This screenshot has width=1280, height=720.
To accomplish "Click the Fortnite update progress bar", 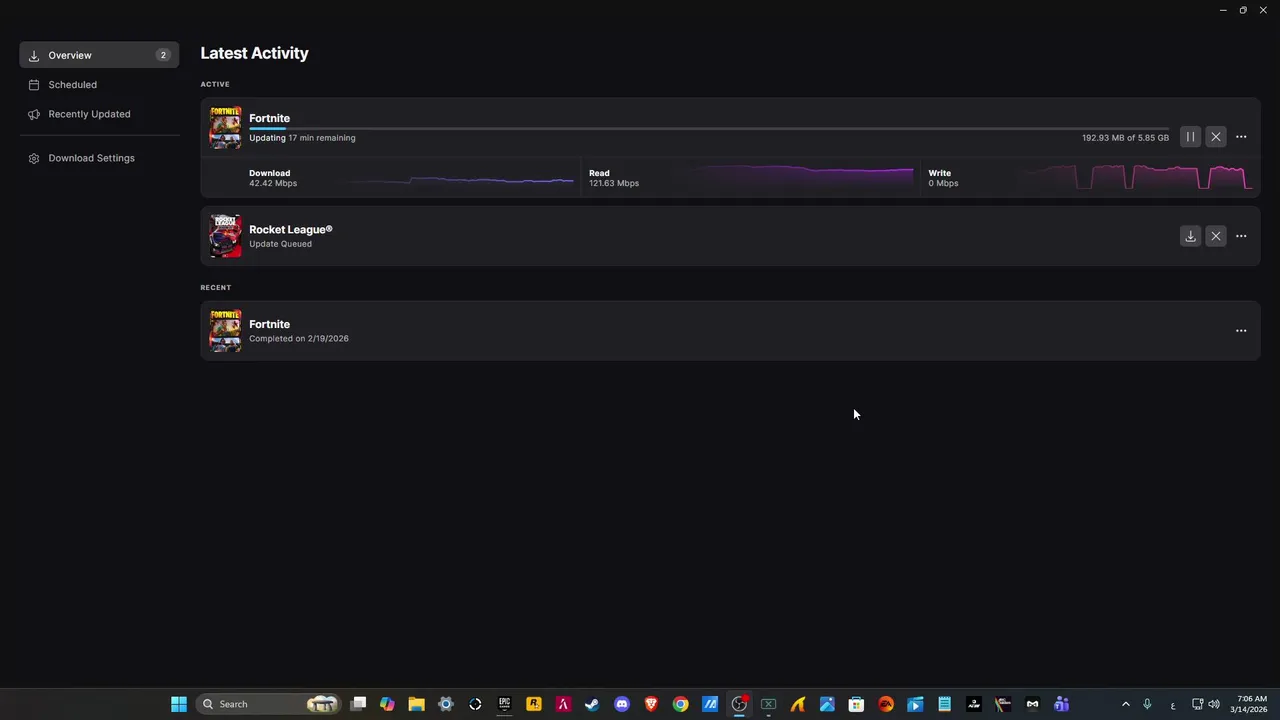I will pos(709,128).
